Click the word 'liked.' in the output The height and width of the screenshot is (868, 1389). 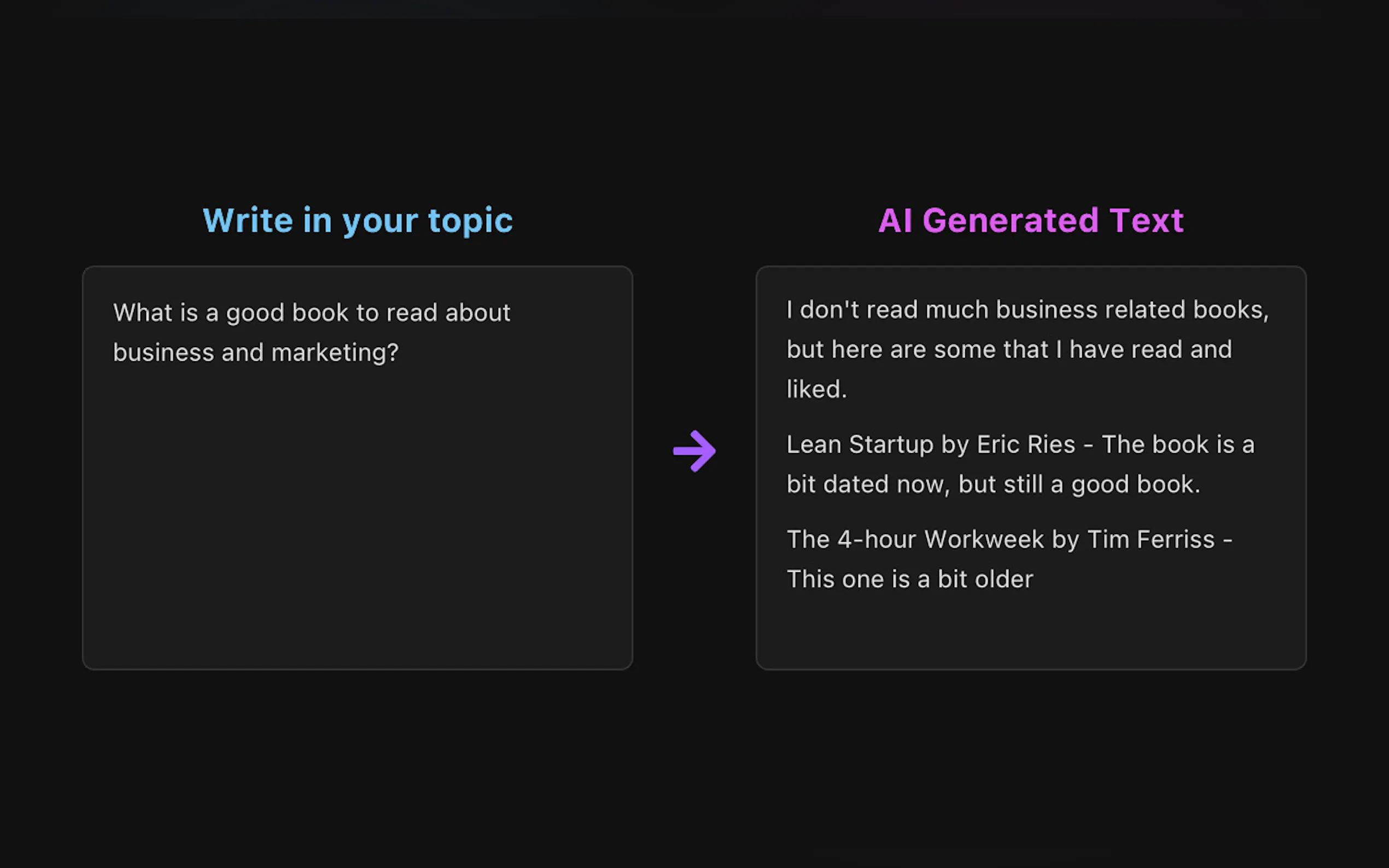coord(816,389)
